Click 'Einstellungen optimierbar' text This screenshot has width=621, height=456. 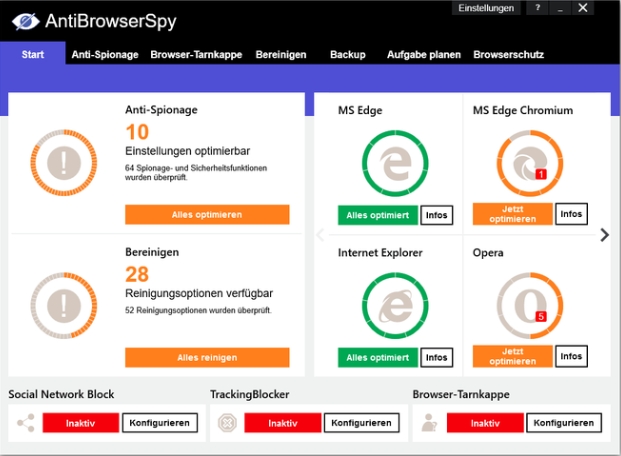[x=187, y=151]
